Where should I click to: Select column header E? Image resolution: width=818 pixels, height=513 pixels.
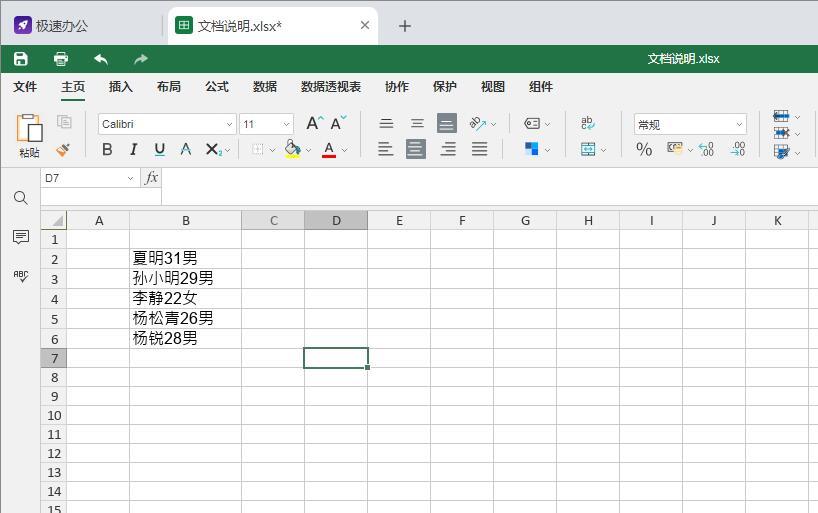click(399, 221)
